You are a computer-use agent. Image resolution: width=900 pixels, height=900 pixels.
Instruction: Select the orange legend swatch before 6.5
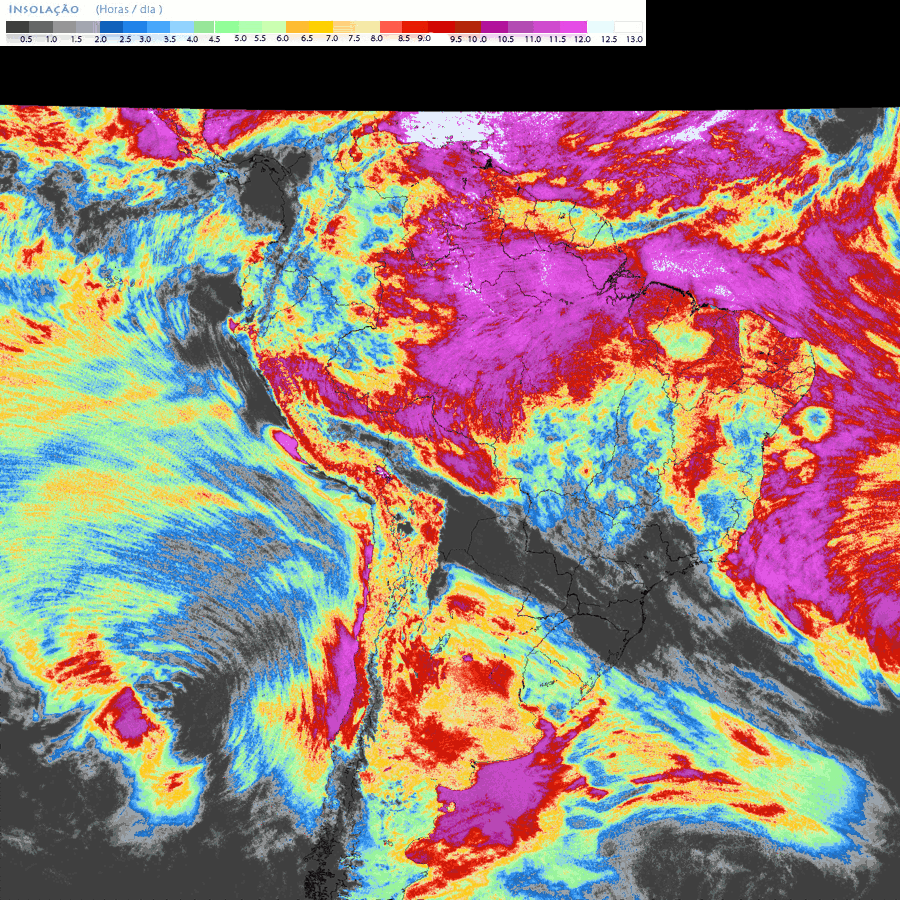(298, 27)
